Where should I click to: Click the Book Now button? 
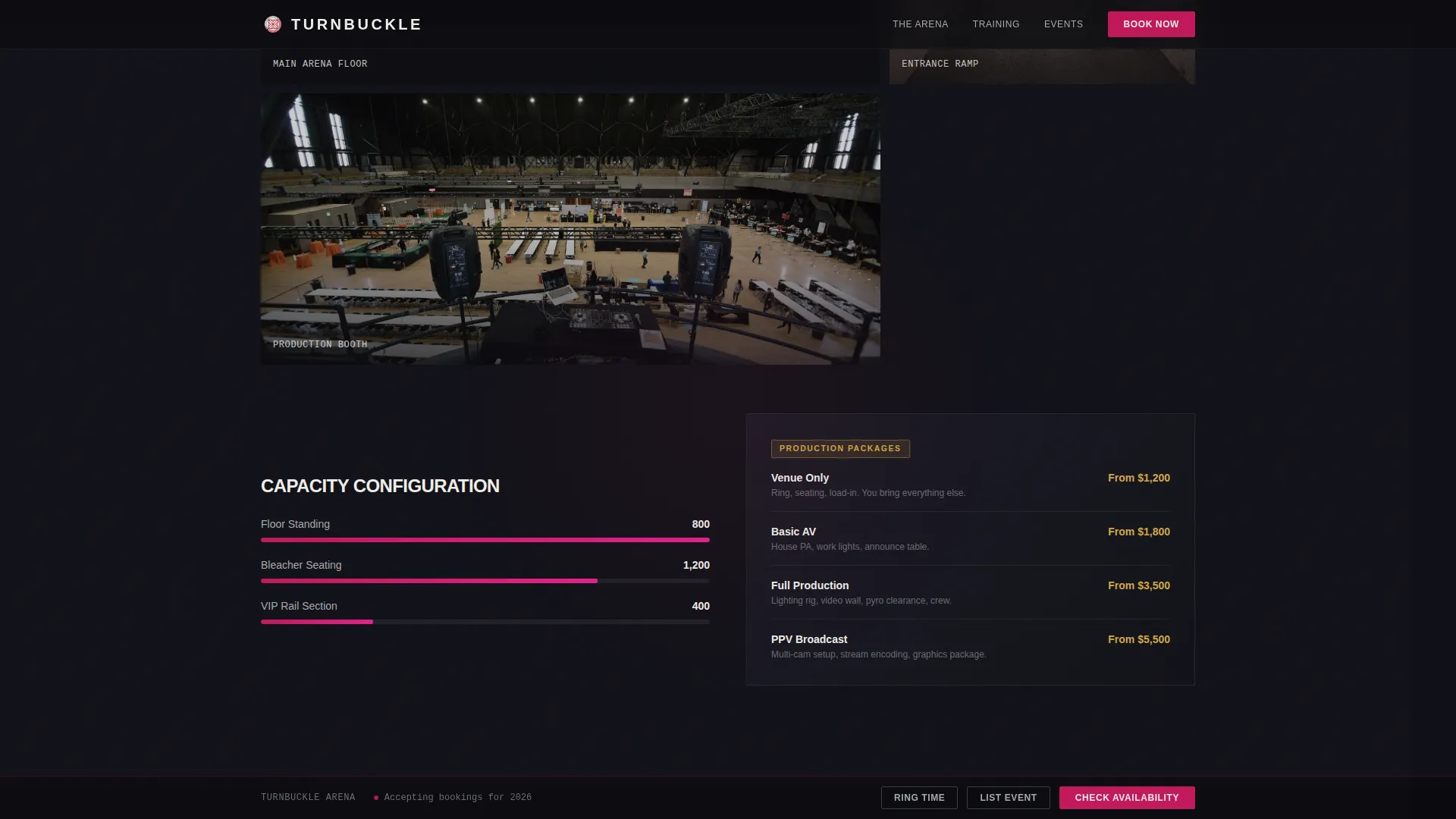1150,24
